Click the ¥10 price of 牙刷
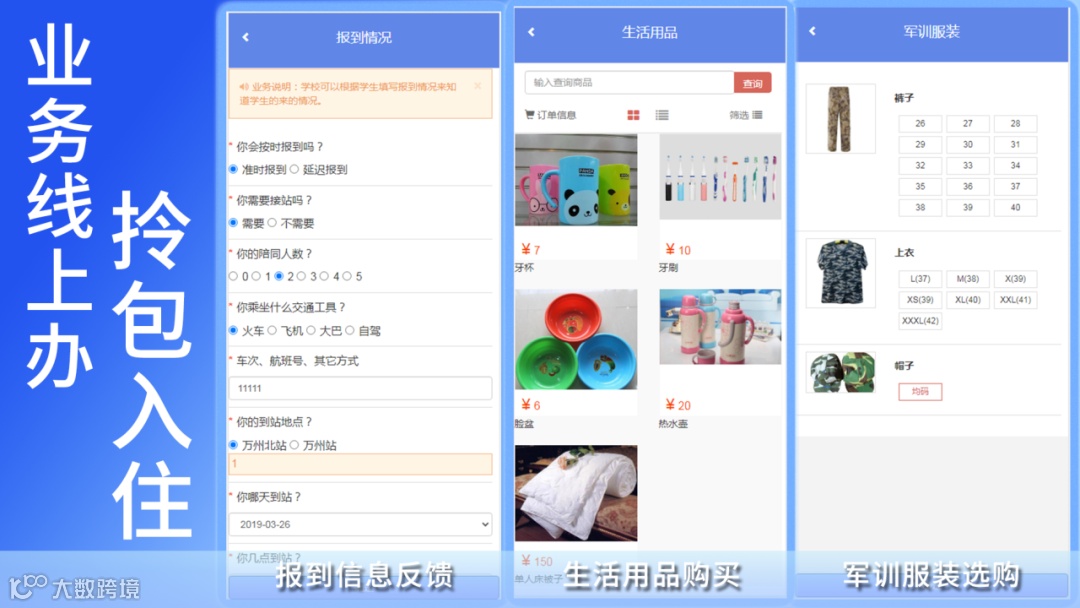 [x=678, y=249]
